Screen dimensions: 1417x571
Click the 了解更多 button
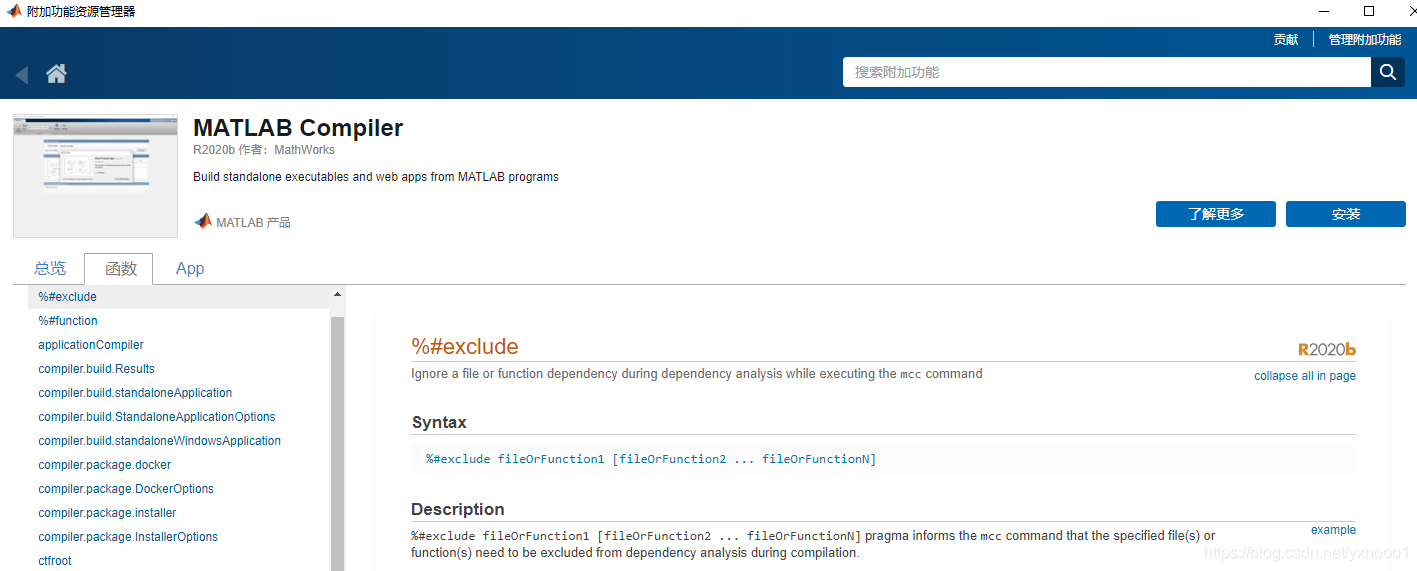pos(1216,214)
